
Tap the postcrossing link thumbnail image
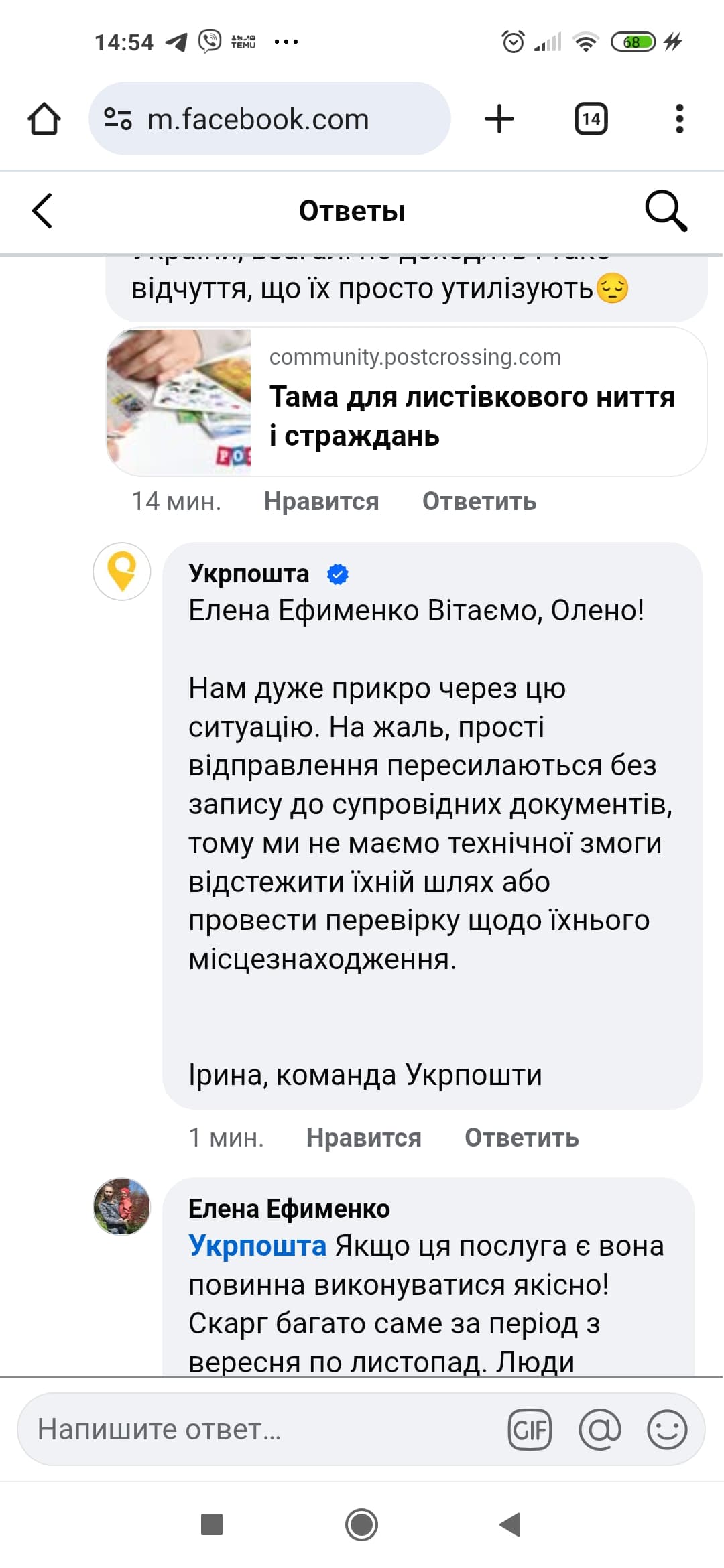coord(179,402)
